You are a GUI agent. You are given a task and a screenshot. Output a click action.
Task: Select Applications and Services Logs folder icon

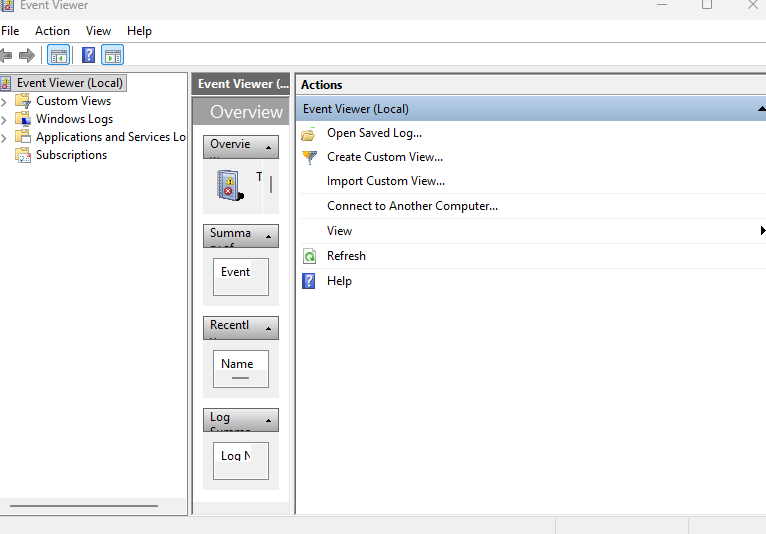tap(23, 137)
